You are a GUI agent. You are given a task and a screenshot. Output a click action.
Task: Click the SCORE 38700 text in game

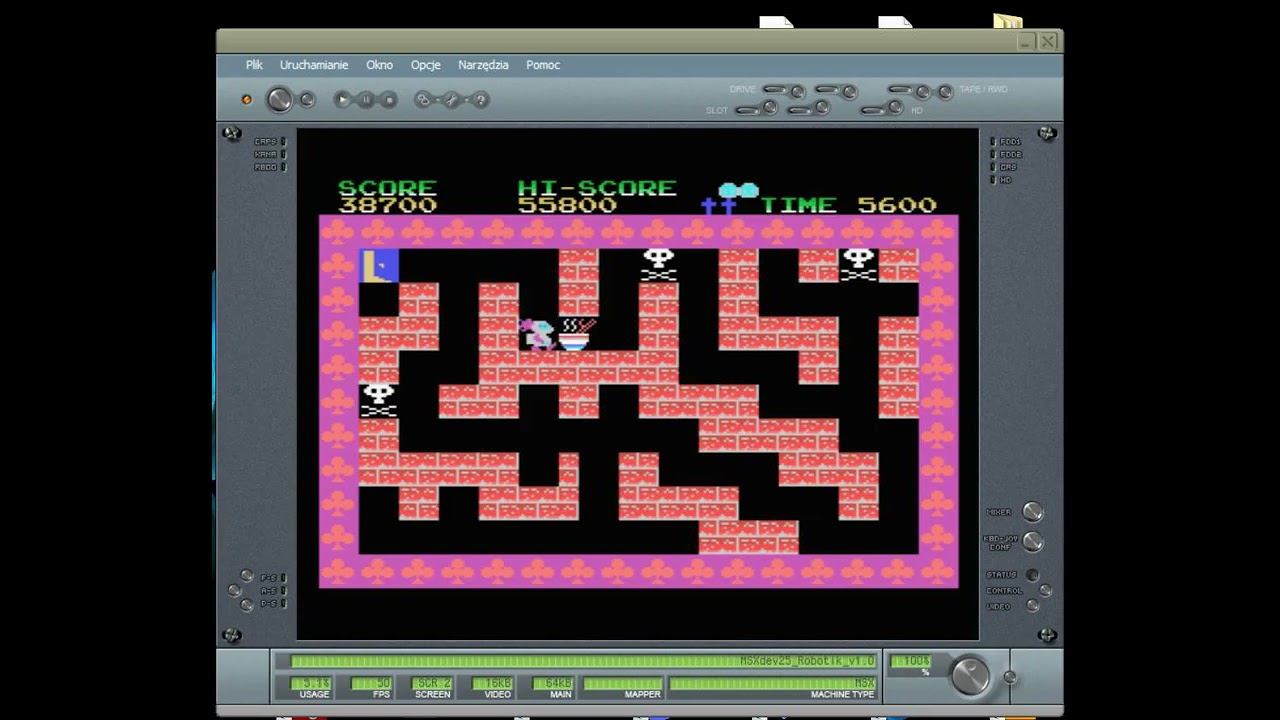pos(388,197)
